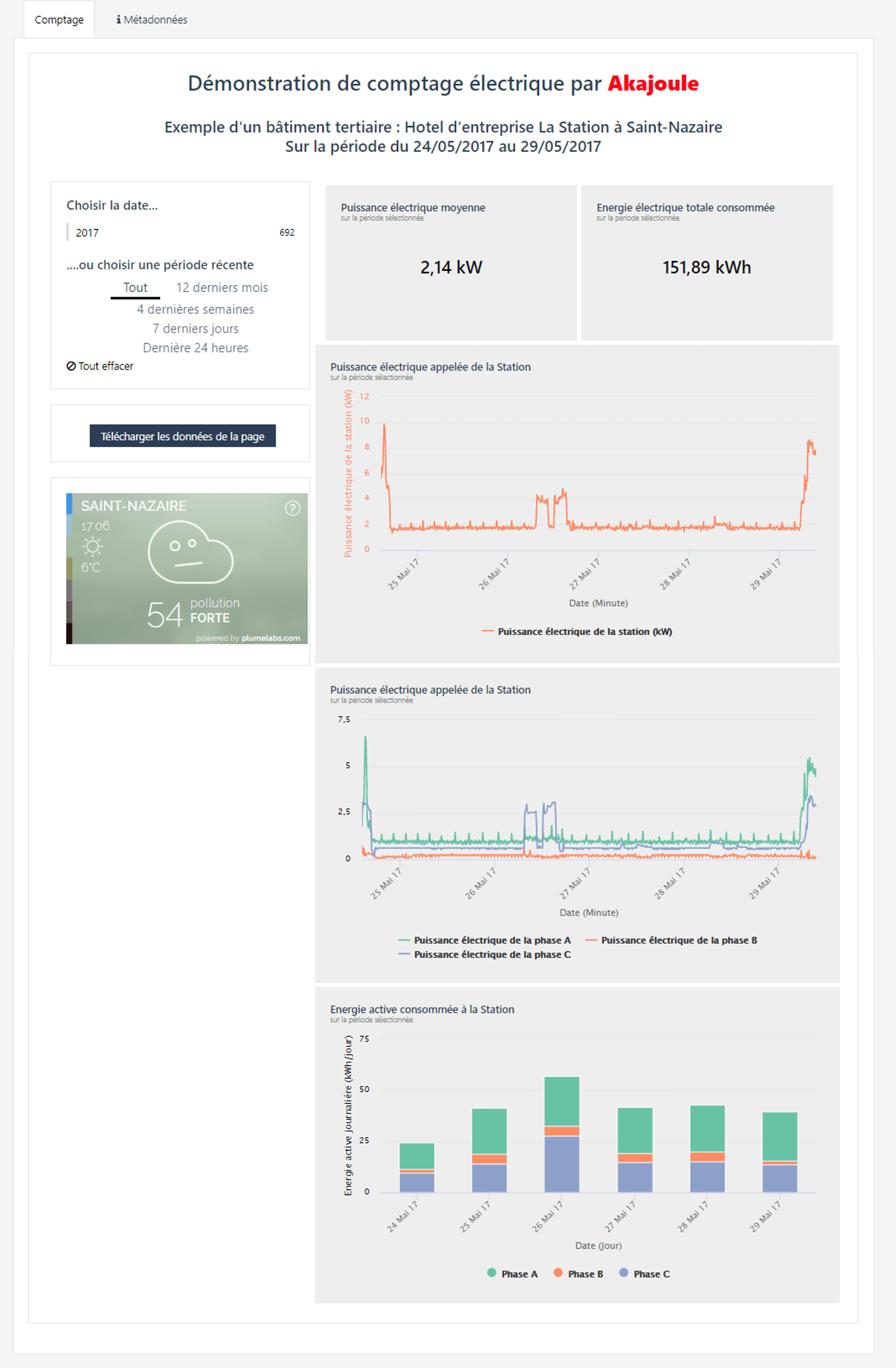Click the 151,89 kWh total energy value
This screenshot has width=896, height=1368.
pos(707,267)
